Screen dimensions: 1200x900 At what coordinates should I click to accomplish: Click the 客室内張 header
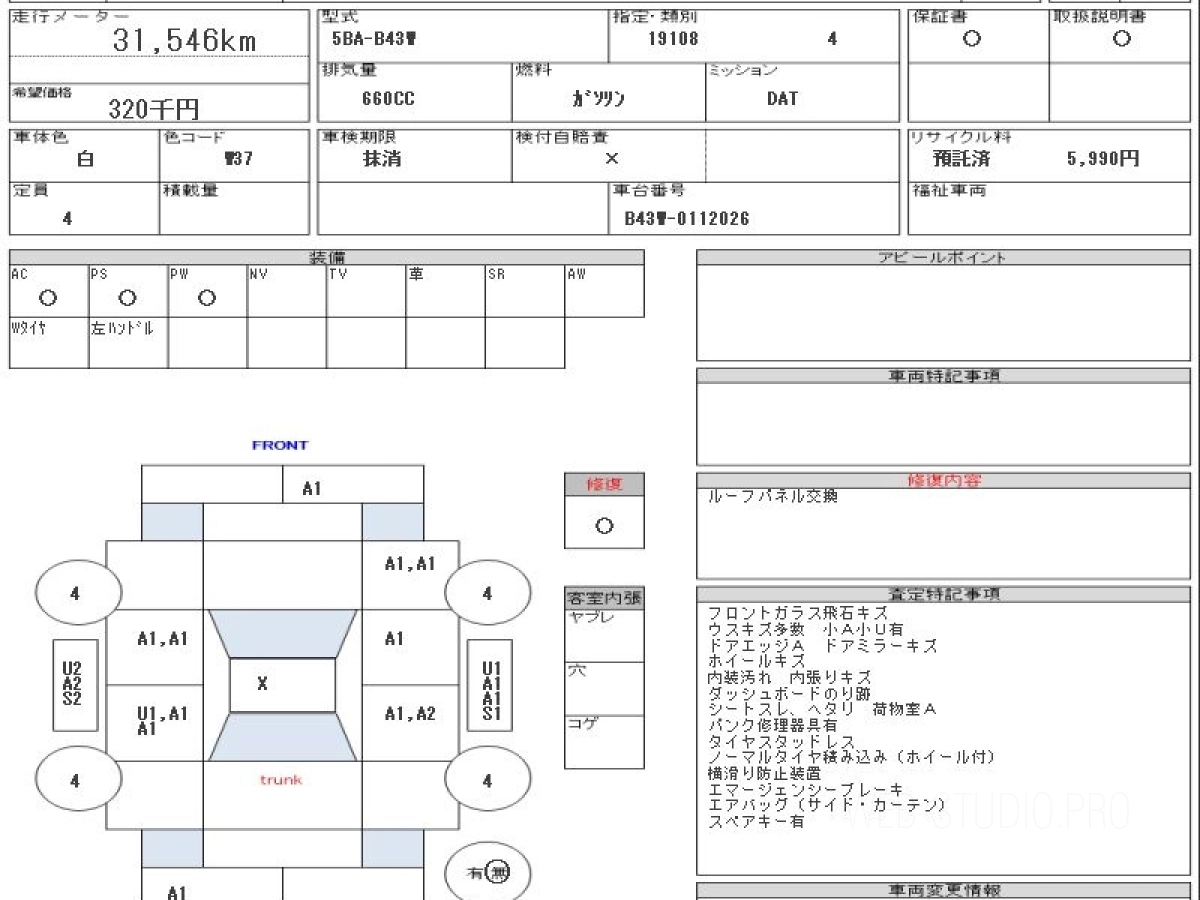[604, 599]
